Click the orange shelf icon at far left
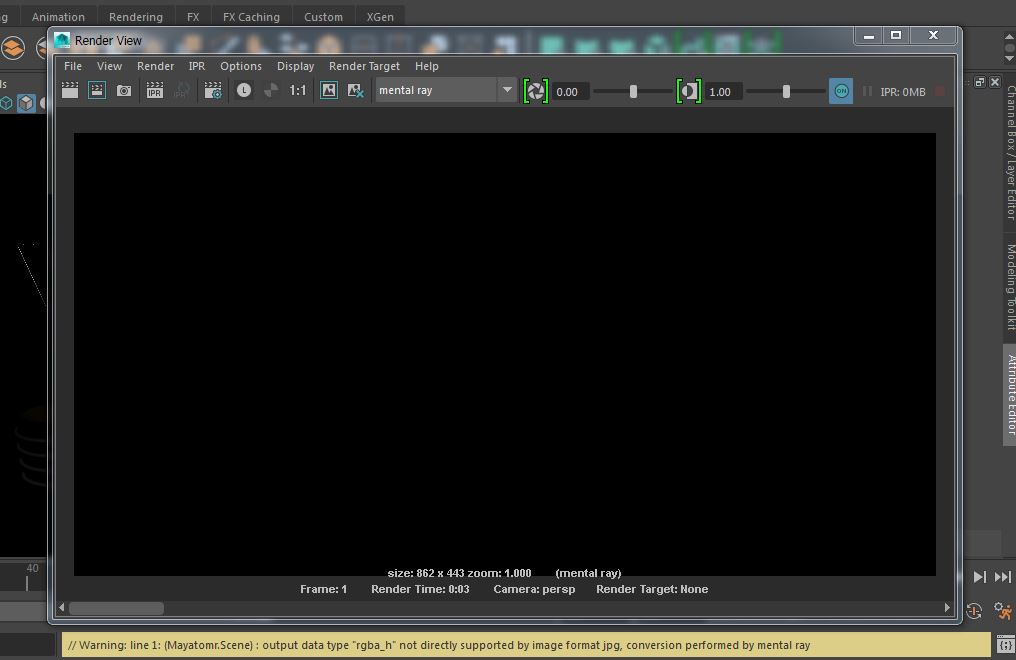This screenshot has width=1016, height=660. click(x=13, y=49)
